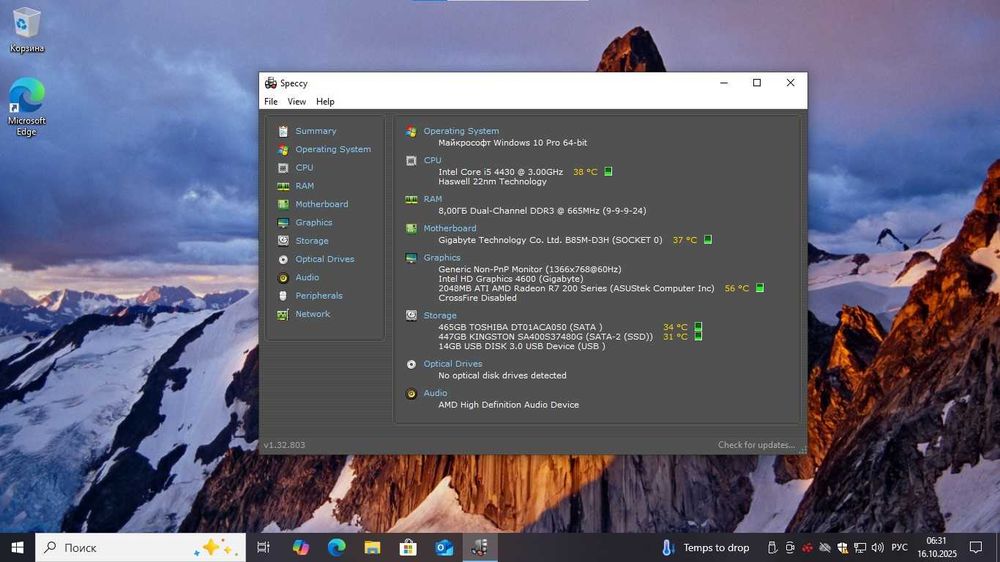The image size is (1000, 562).
Task: Click the РУС language indicator
Action: pos(899,547)
